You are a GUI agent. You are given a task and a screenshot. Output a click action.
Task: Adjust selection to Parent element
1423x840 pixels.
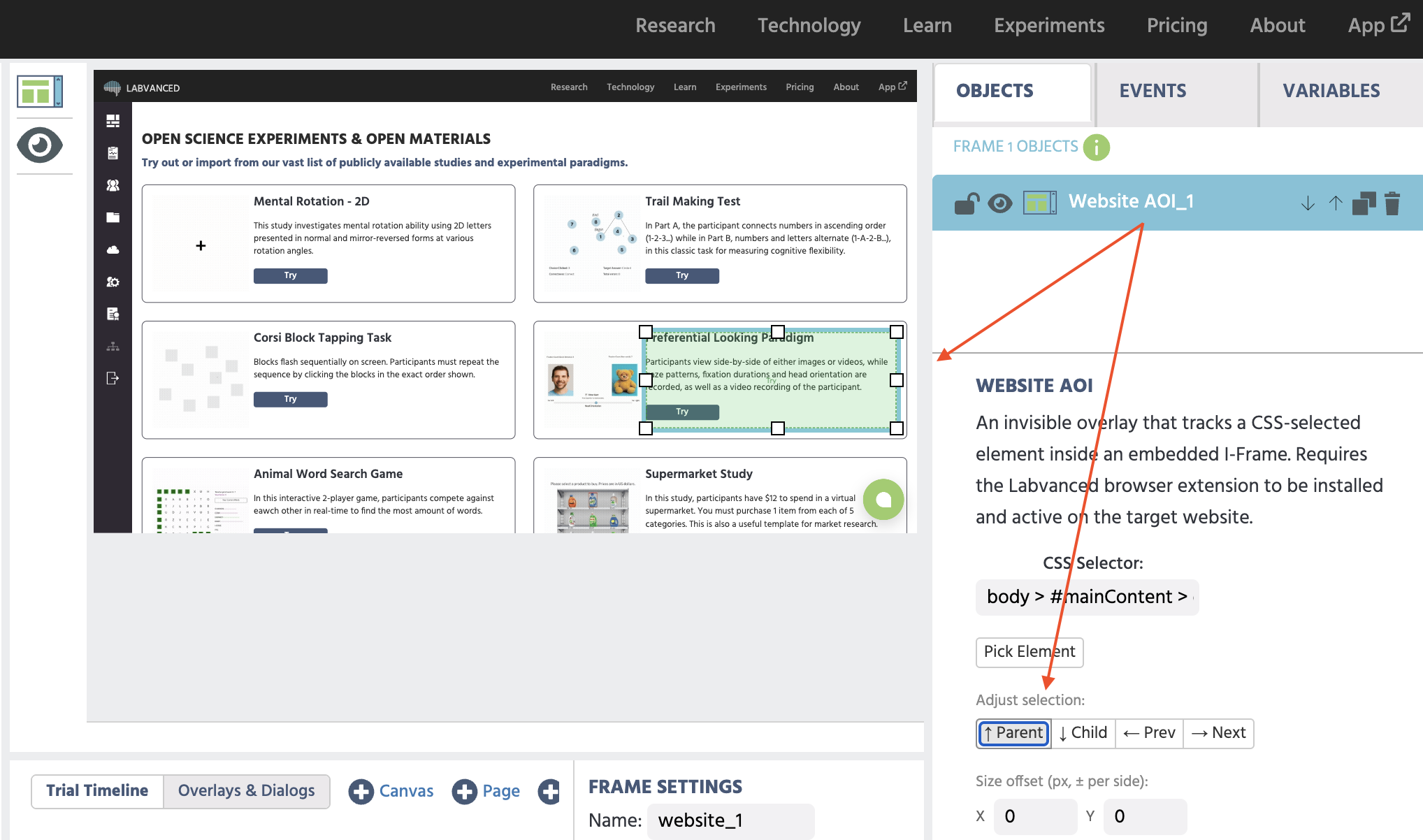pos(1013,733)
